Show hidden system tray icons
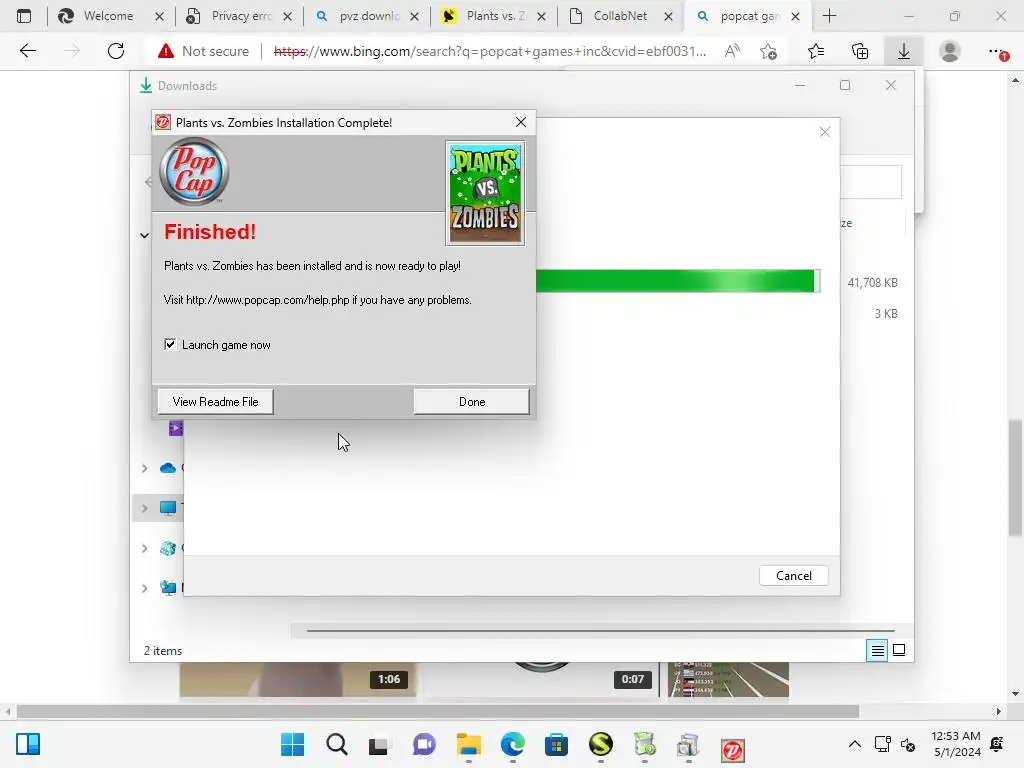Viewport: 1024px width, 768px height. pyautogui.click(x=854, y=744)
